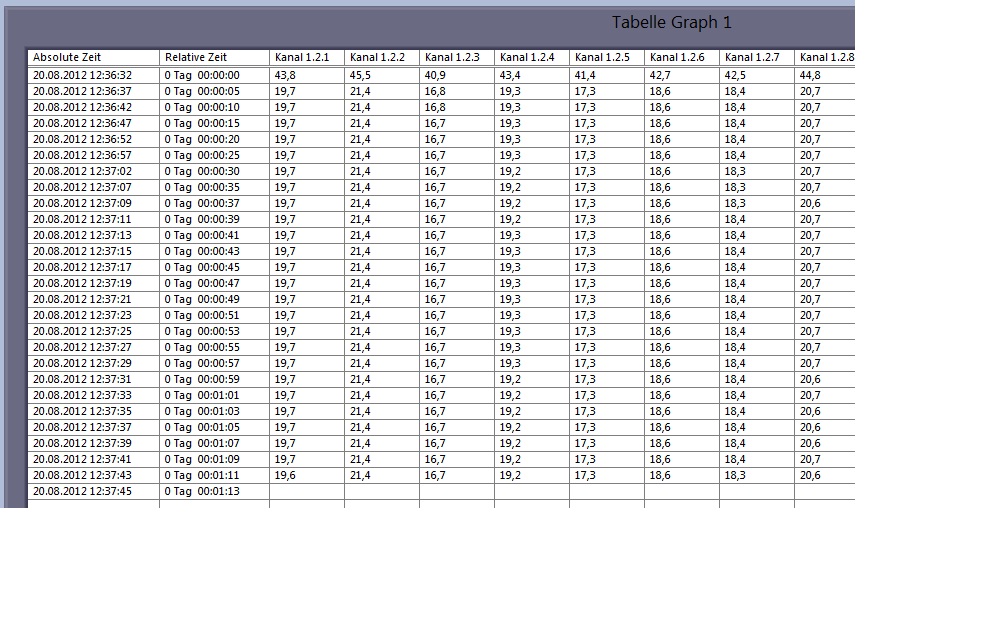Screen dimensions: 1008x630
Task: Select cell 20.08.2012 12:36:57
Action: click(x=94, y=156)
